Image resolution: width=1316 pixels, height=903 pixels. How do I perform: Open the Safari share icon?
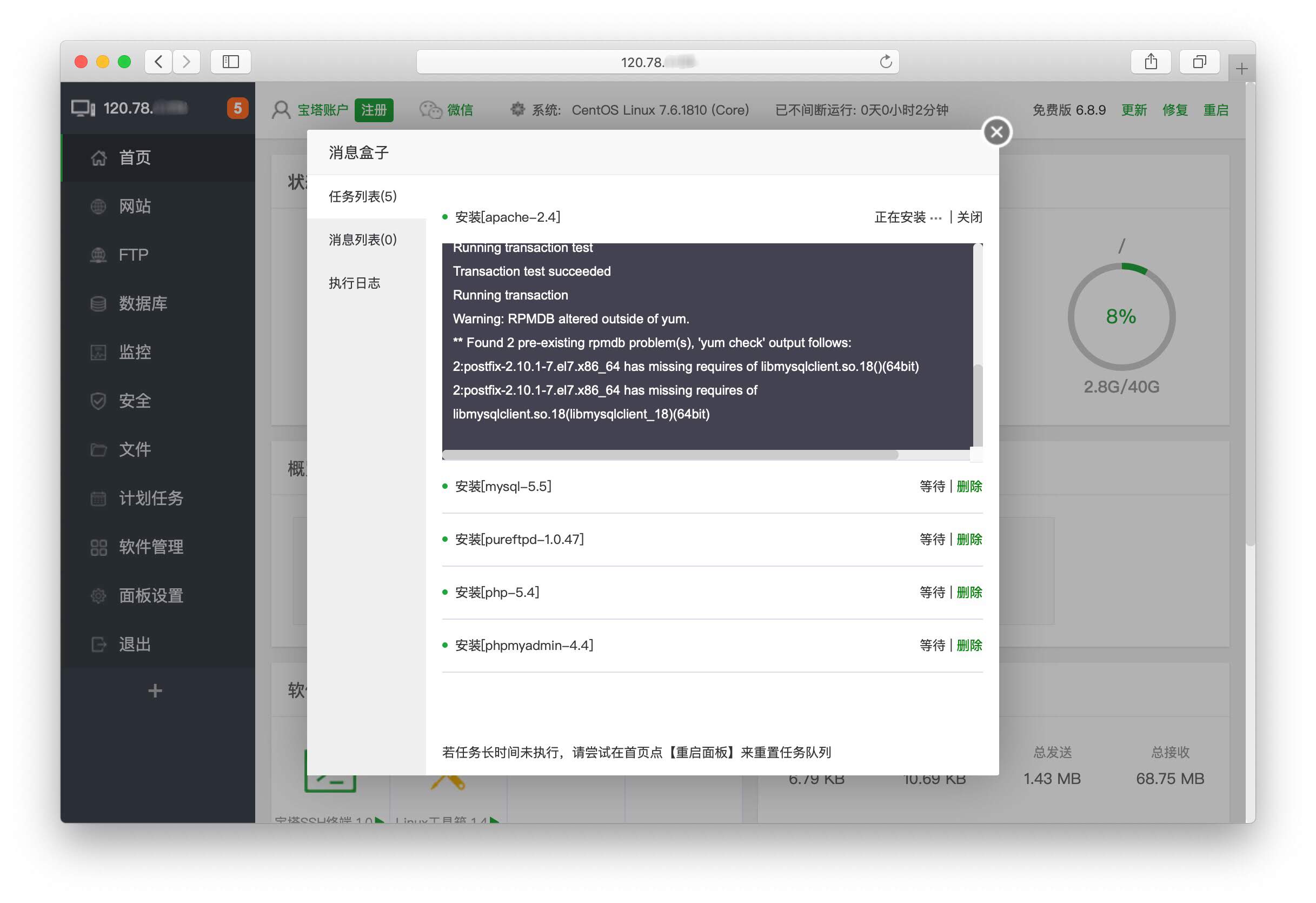click(x=1150, y=62)
